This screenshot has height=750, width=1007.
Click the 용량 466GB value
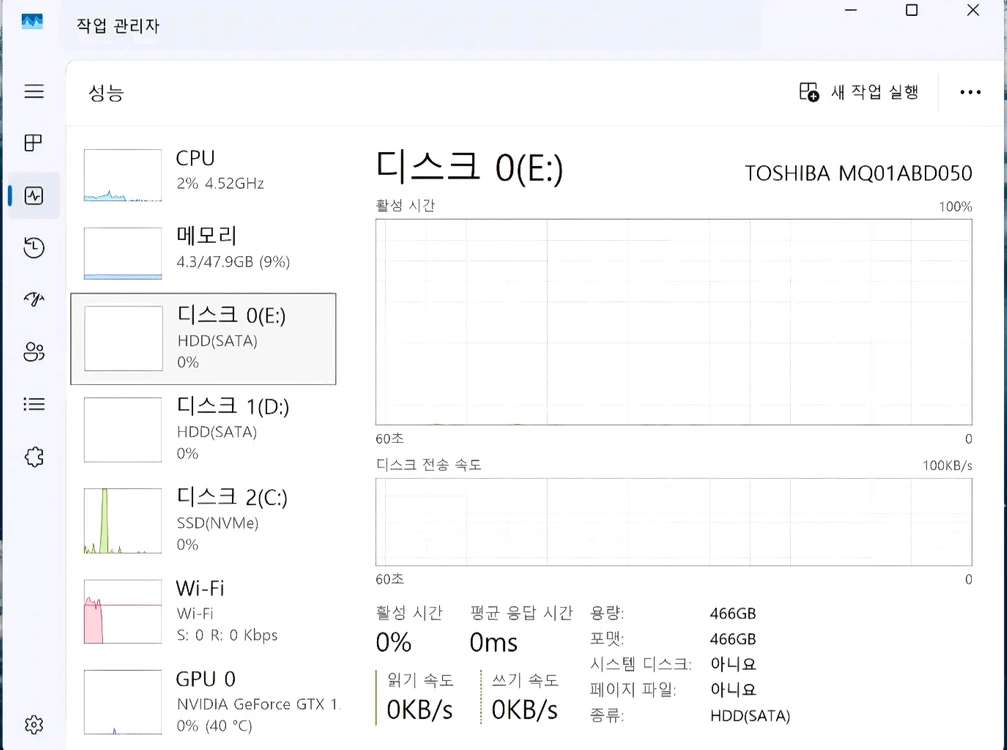click(x=733, y=614)
